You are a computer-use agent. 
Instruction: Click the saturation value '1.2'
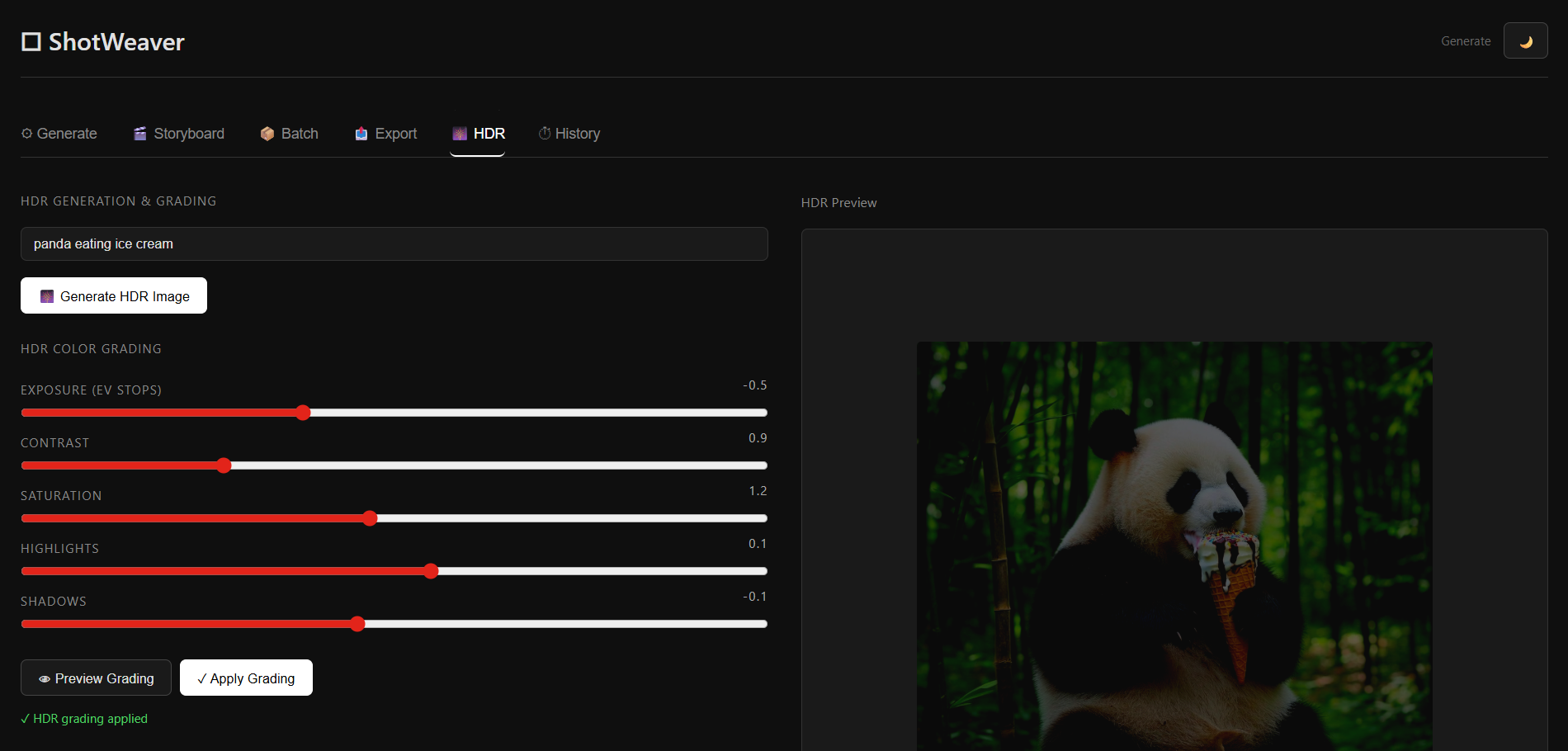click(758, 491)
